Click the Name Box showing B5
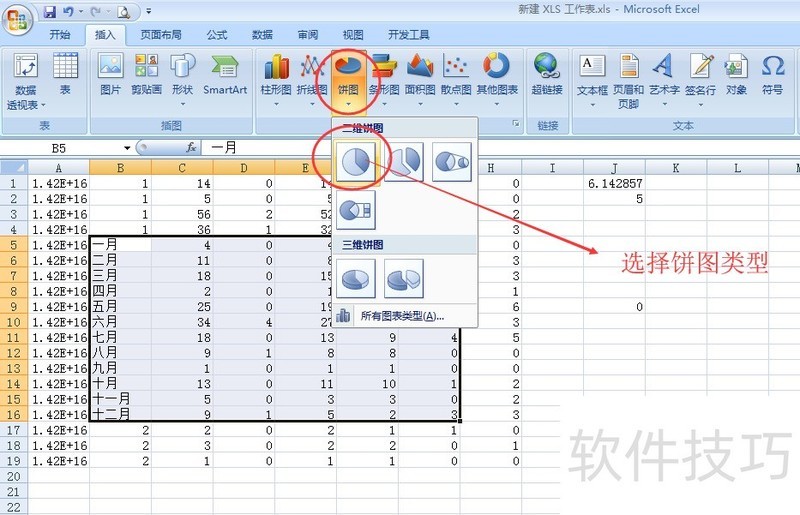Image resolution: width=800 pixels, height=515 pixels. (x=61, y=148)
